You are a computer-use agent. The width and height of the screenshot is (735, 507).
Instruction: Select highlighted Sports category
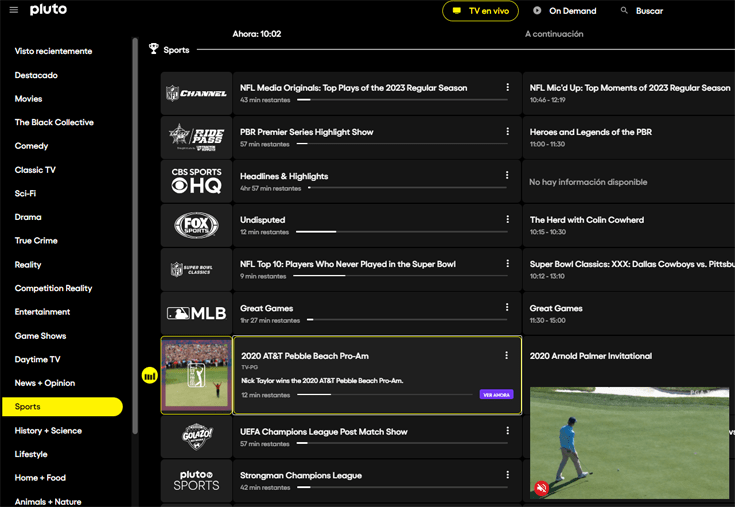(62, 407)
